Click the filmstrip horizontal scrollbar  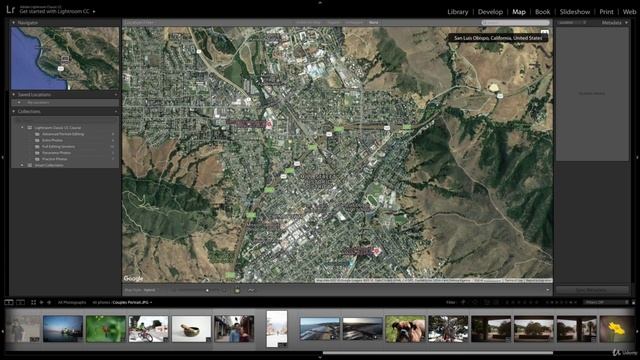point(438,353)
